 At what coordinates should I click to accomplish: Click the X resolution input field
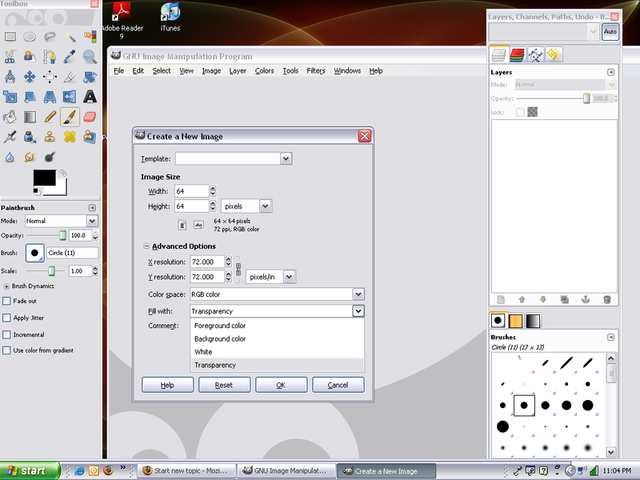coord(207,262)
